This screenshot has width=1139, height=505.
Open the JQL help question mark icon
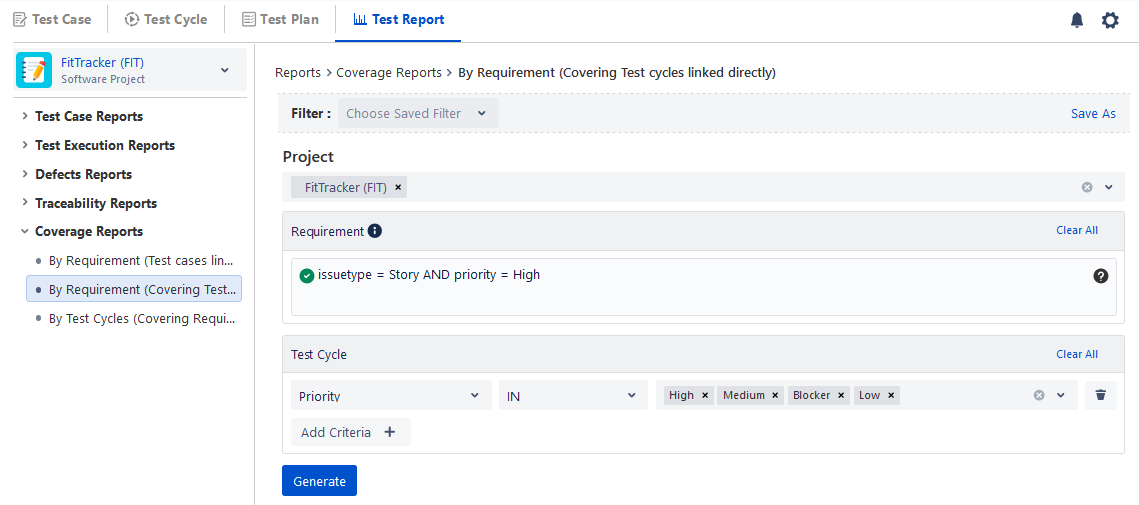click(x=1101, y=276)
